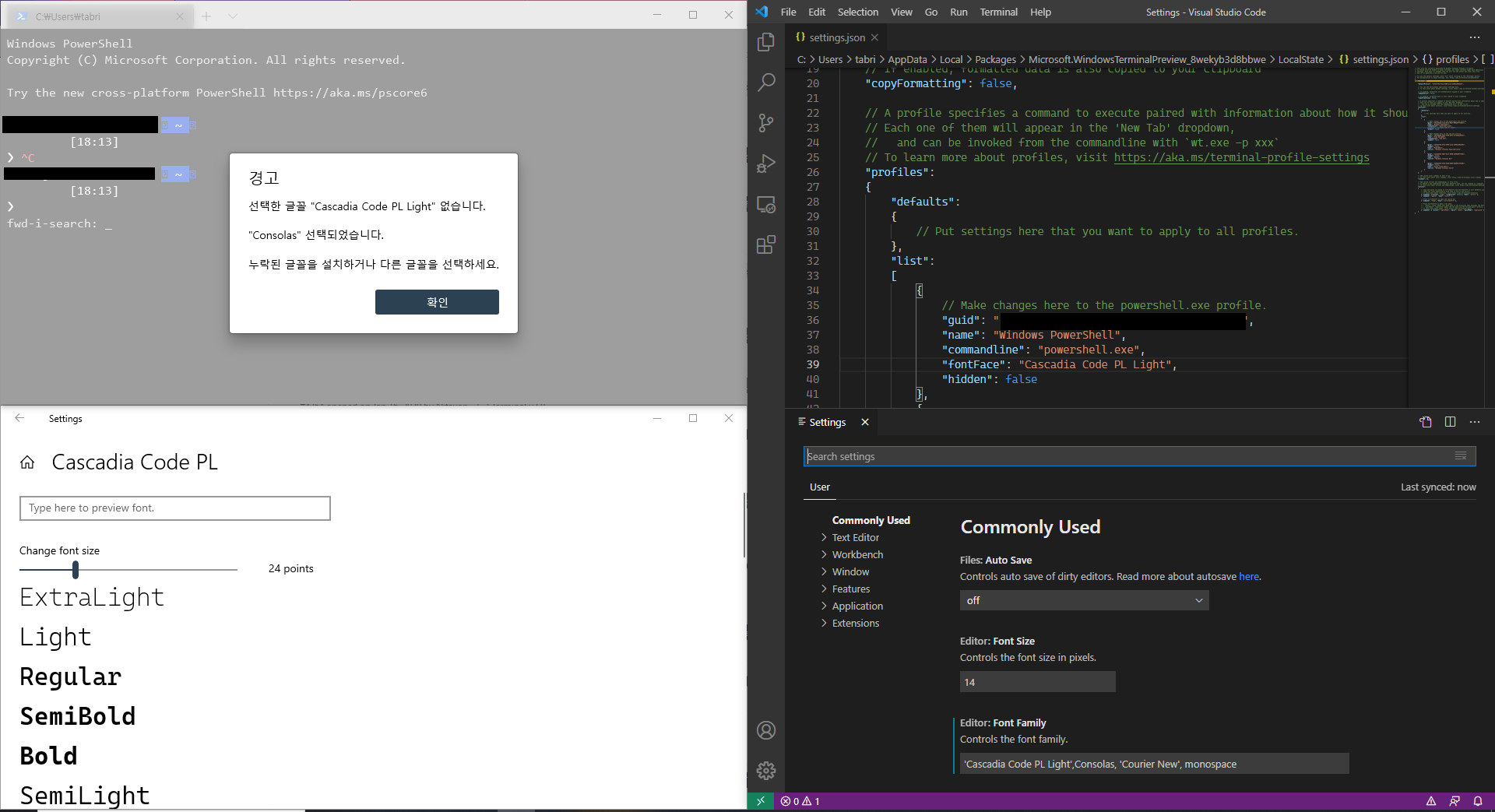
Task: Click the font preview text field
Action: coord(174,508)
